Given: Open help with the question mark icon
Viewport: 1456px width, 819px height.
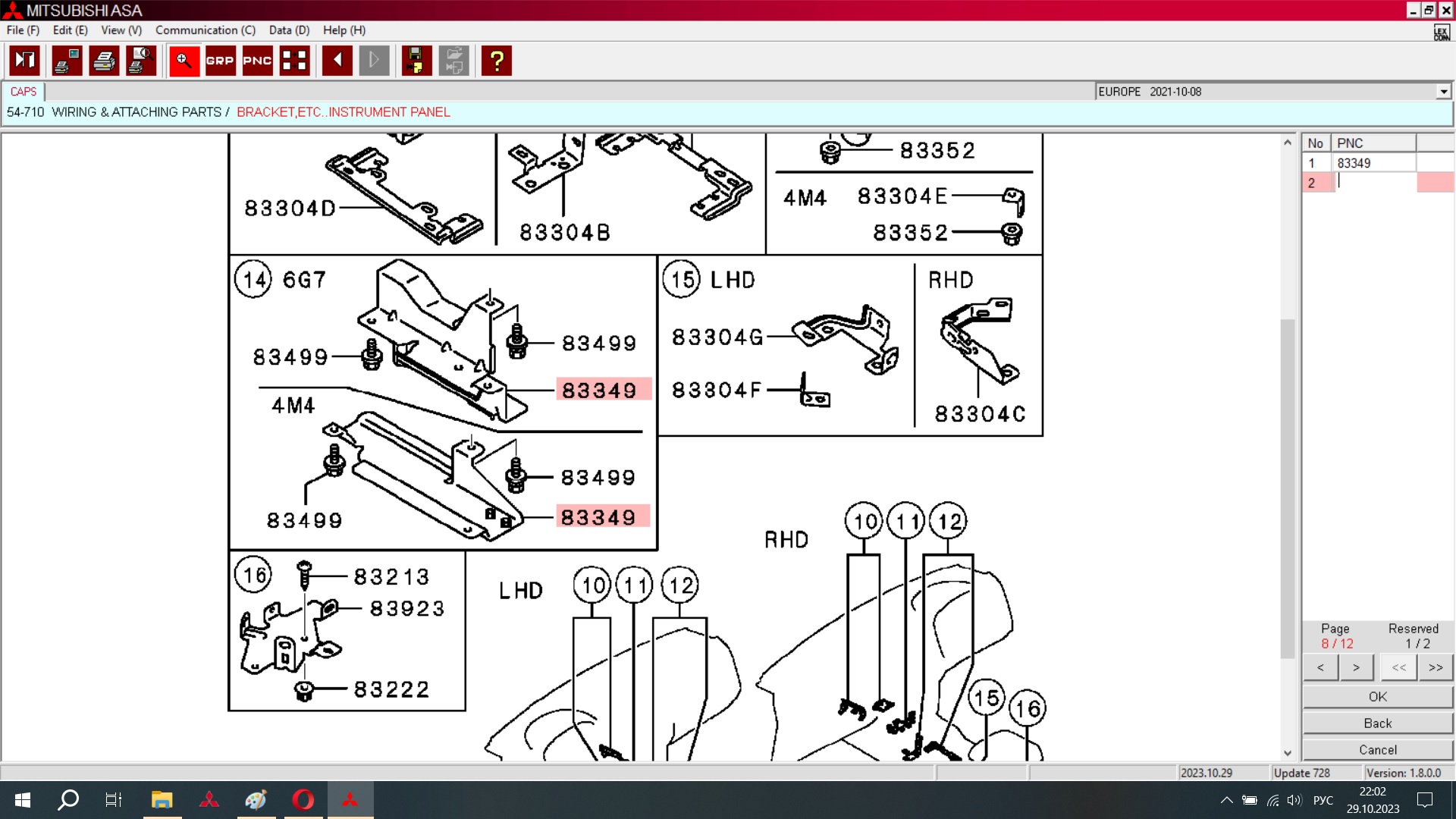Looking at the screenshot, I should 497,61.
